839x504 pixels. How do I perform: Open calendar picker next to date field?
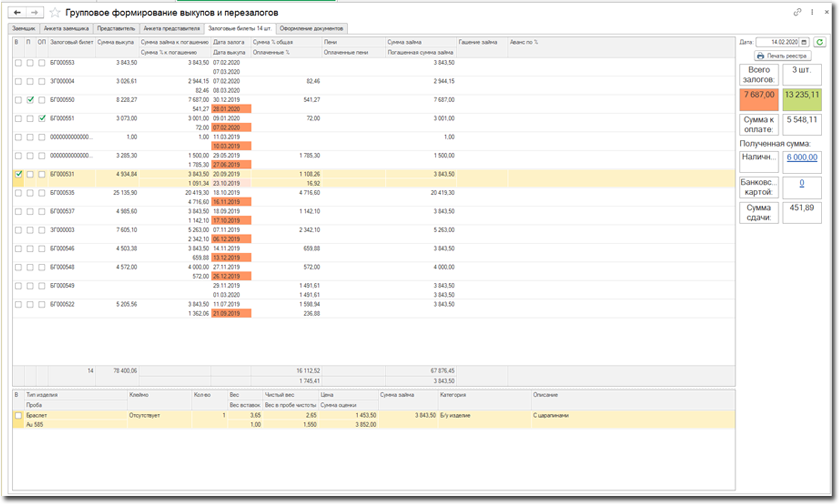806,42
